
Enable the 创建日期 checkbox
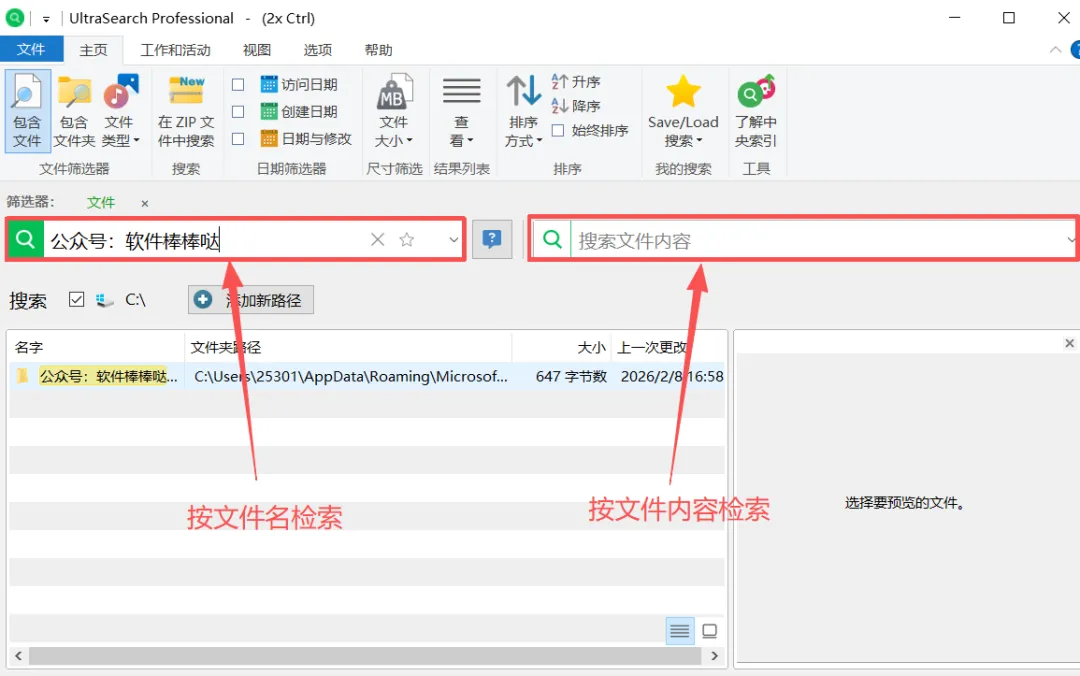pos(238,112)
